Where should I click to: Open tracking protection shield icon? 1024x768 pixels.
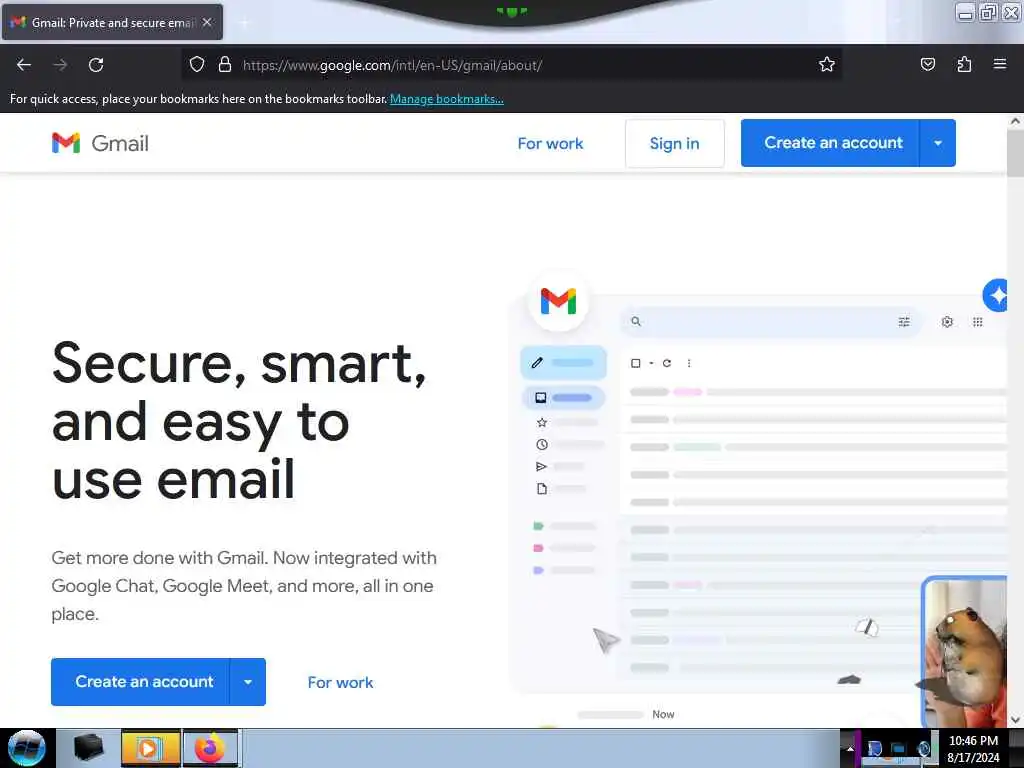click(197, 64)
